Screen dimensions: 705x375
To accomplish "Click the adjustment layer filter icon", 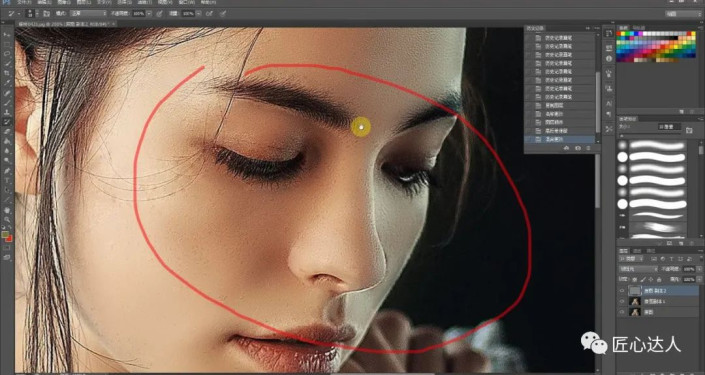I will tap(663, 259).
